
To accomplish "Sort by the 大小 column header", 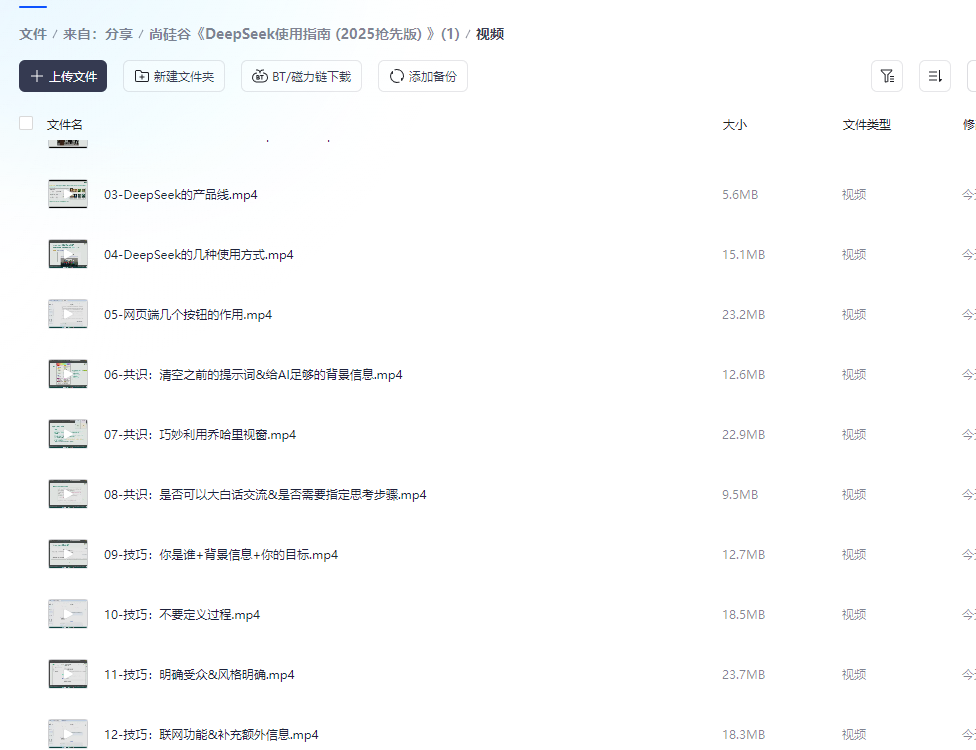I will tap(734, 124).
